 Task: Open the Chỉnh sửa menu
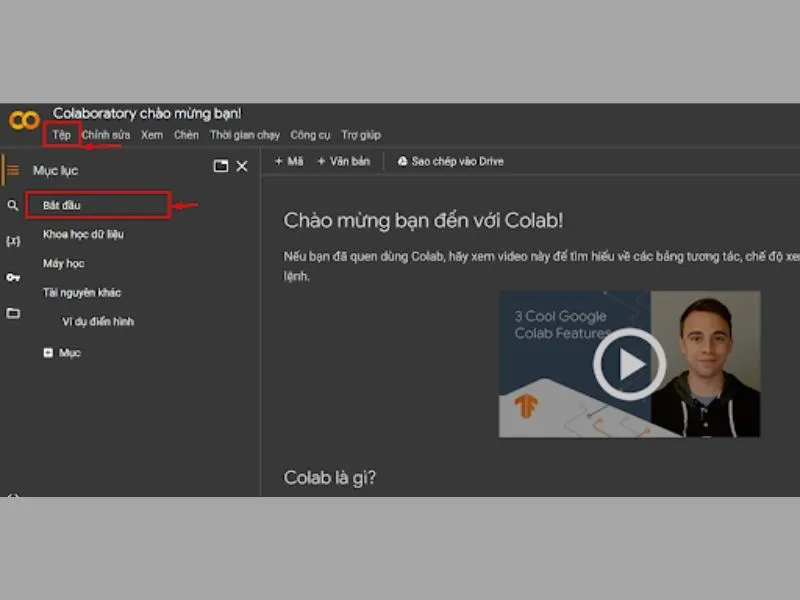point(106,135)
